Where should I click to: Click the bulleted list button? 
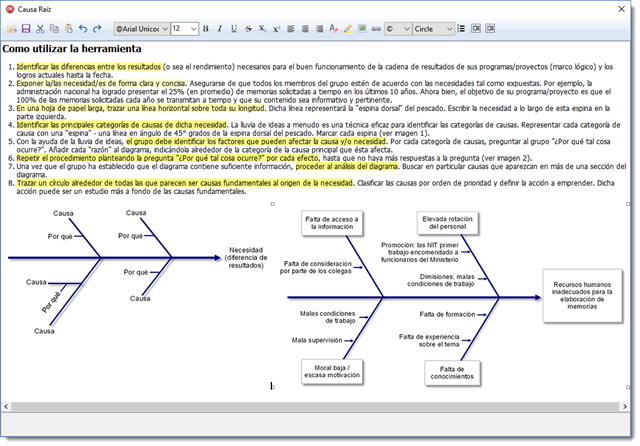click(x=461, y=29)
